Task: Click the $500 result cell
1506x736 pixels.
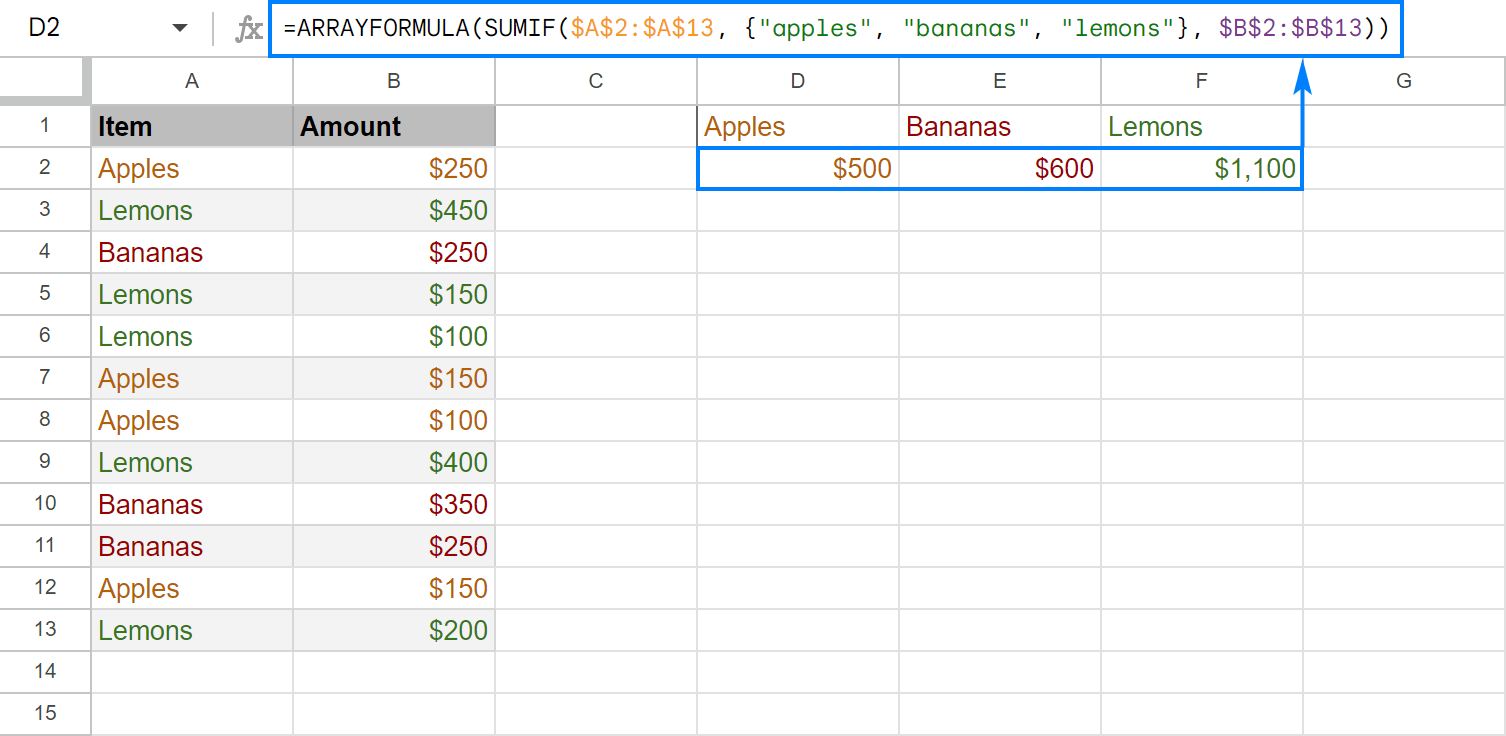Action: (798, 168)
